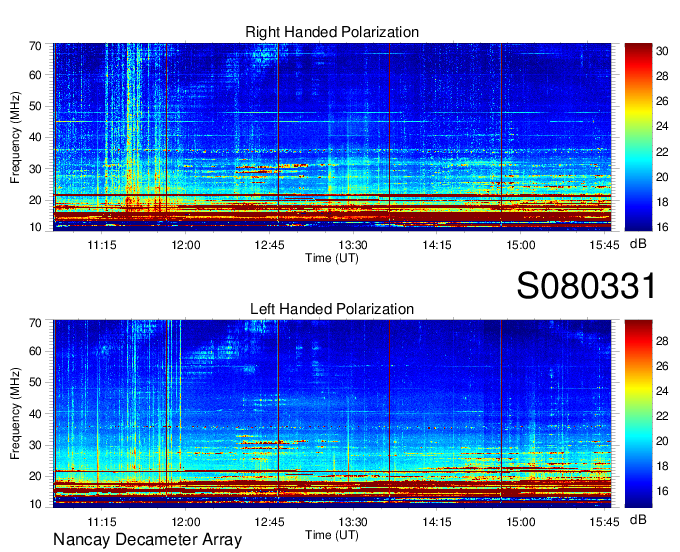
Task: Click the 24 dB label on the lower color bar
Action: click(662, 391)
